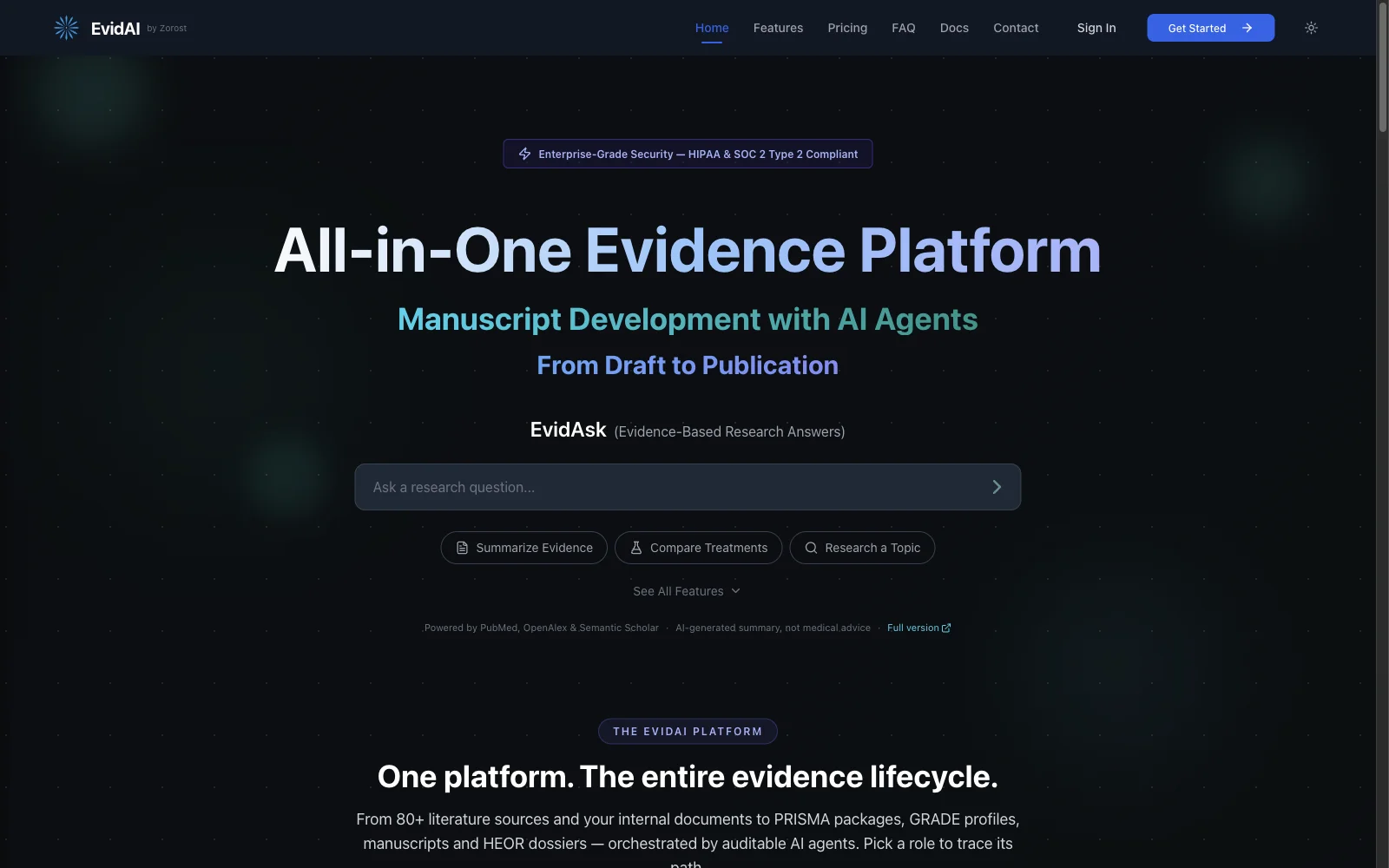This screenshot has height=868, width=1389.
Task: Toggle the light/dark theme sun icon
Action: pos(1311,28)
